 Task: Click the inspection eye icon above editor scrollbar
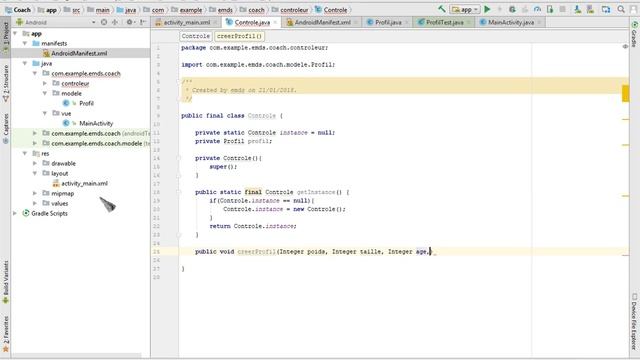pyautogui.click(x=625, y=47)
